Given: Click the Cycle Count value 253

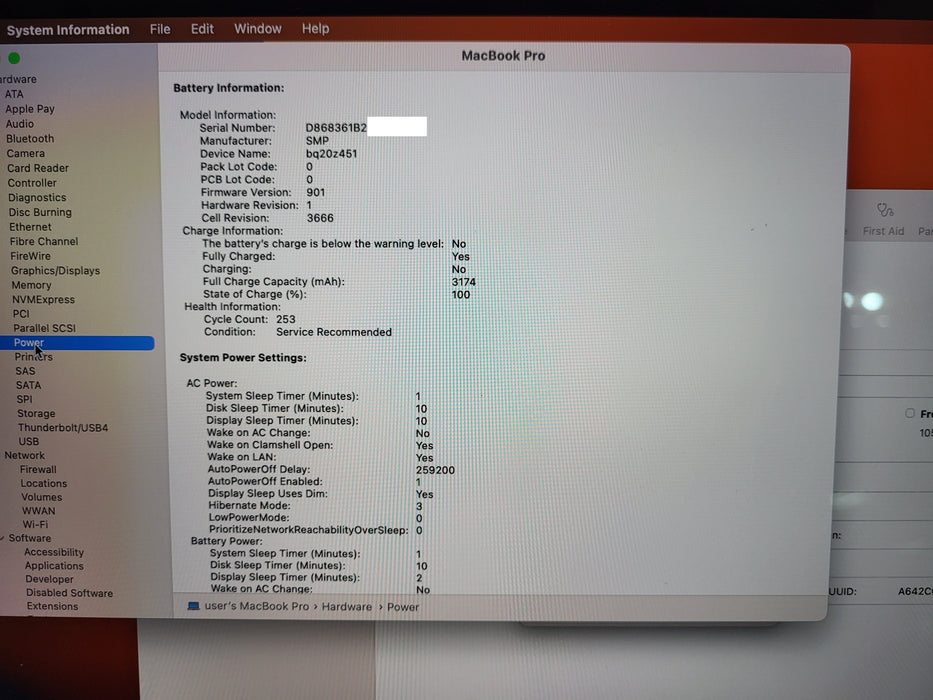Looking at the screenshot, I should (x=286, y=320).
